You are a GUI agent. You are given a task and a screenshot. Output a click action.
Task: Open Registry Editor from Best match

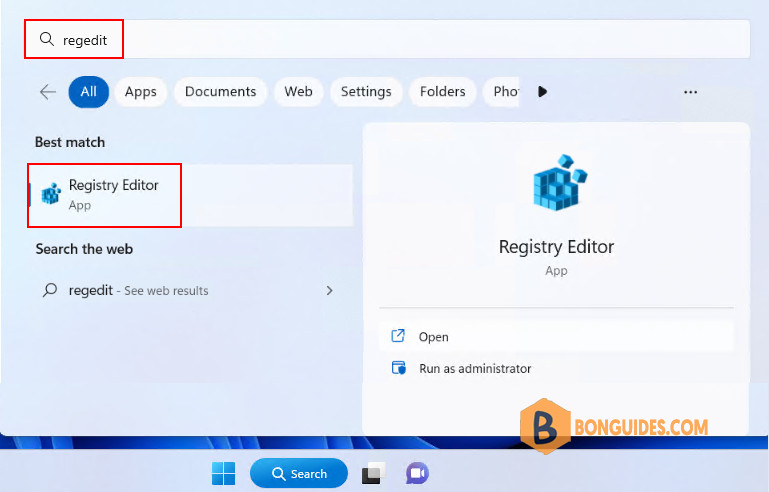click(x=191, y=195)
